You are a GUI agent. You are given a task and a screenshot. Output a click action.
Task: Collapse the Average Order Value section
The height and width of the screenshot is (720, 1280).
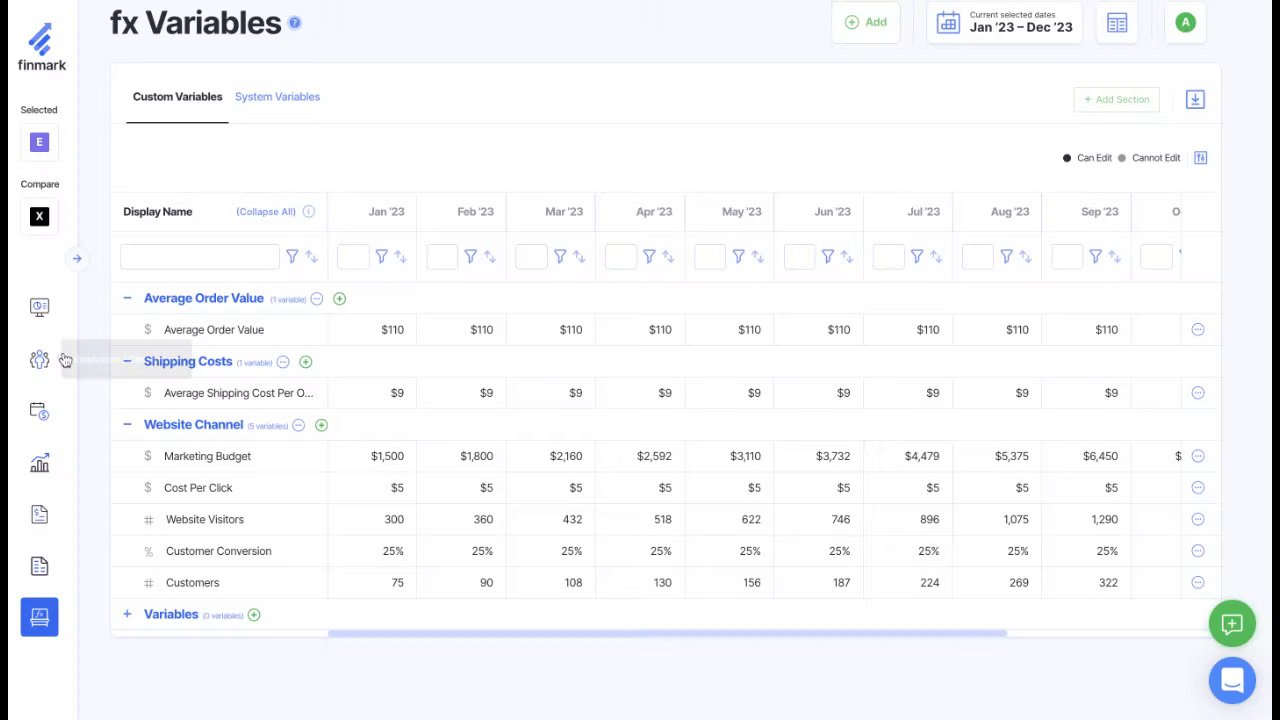click(x=127, y=298)
